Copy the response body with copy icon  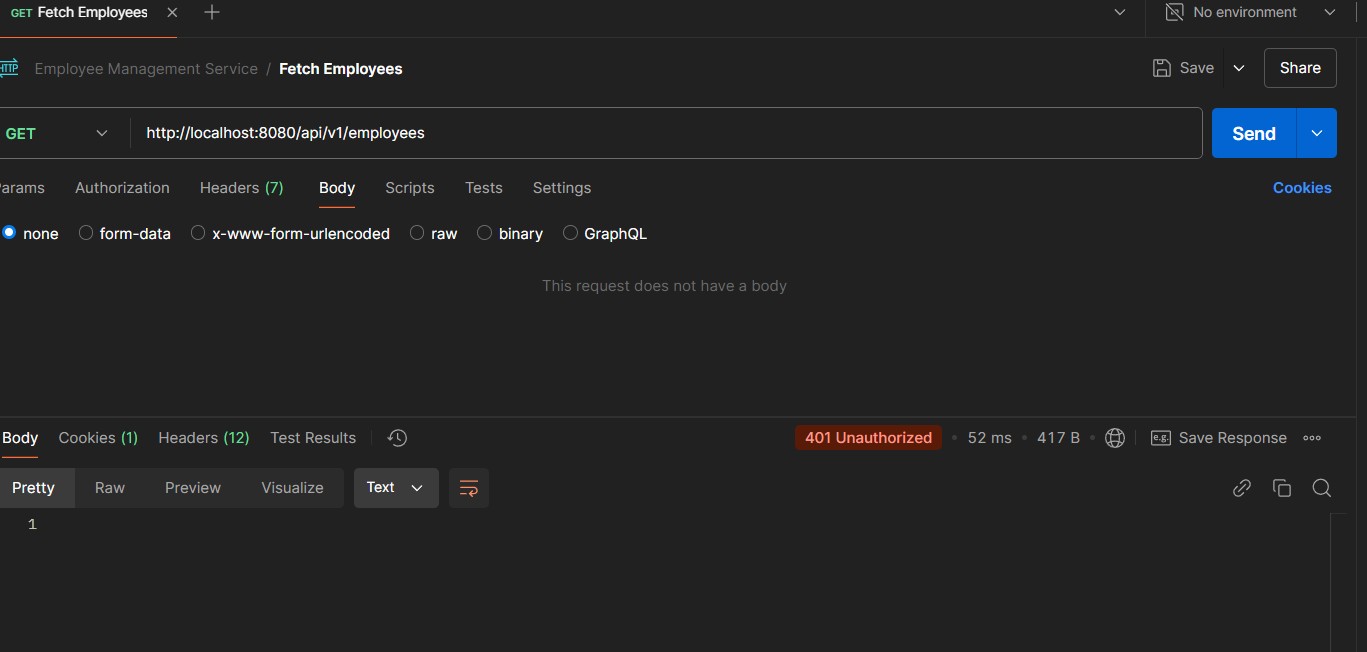(1282, 488)
